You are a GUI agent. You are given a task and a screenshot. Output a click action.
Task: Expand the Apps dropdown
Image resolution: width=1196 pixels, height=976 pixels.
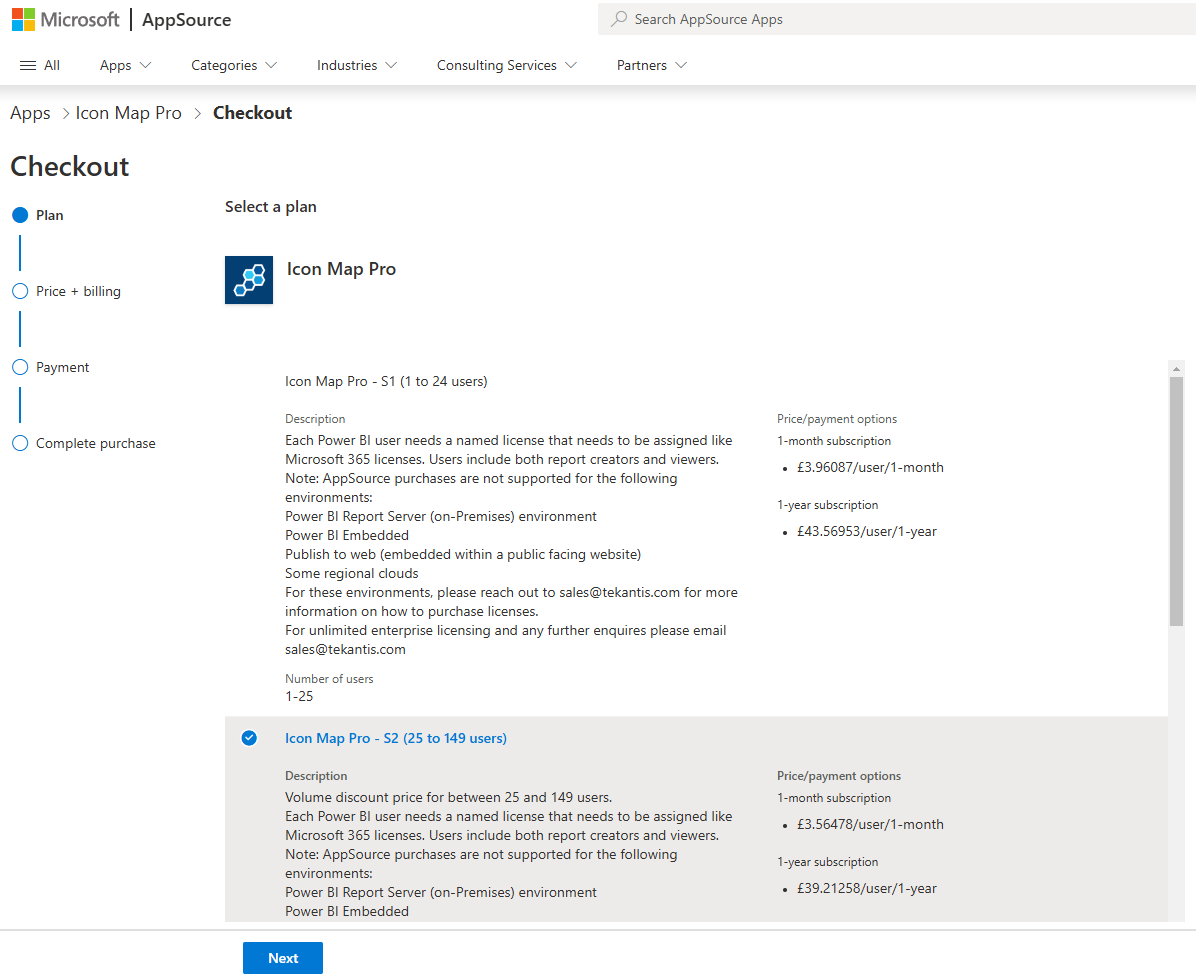125,65
